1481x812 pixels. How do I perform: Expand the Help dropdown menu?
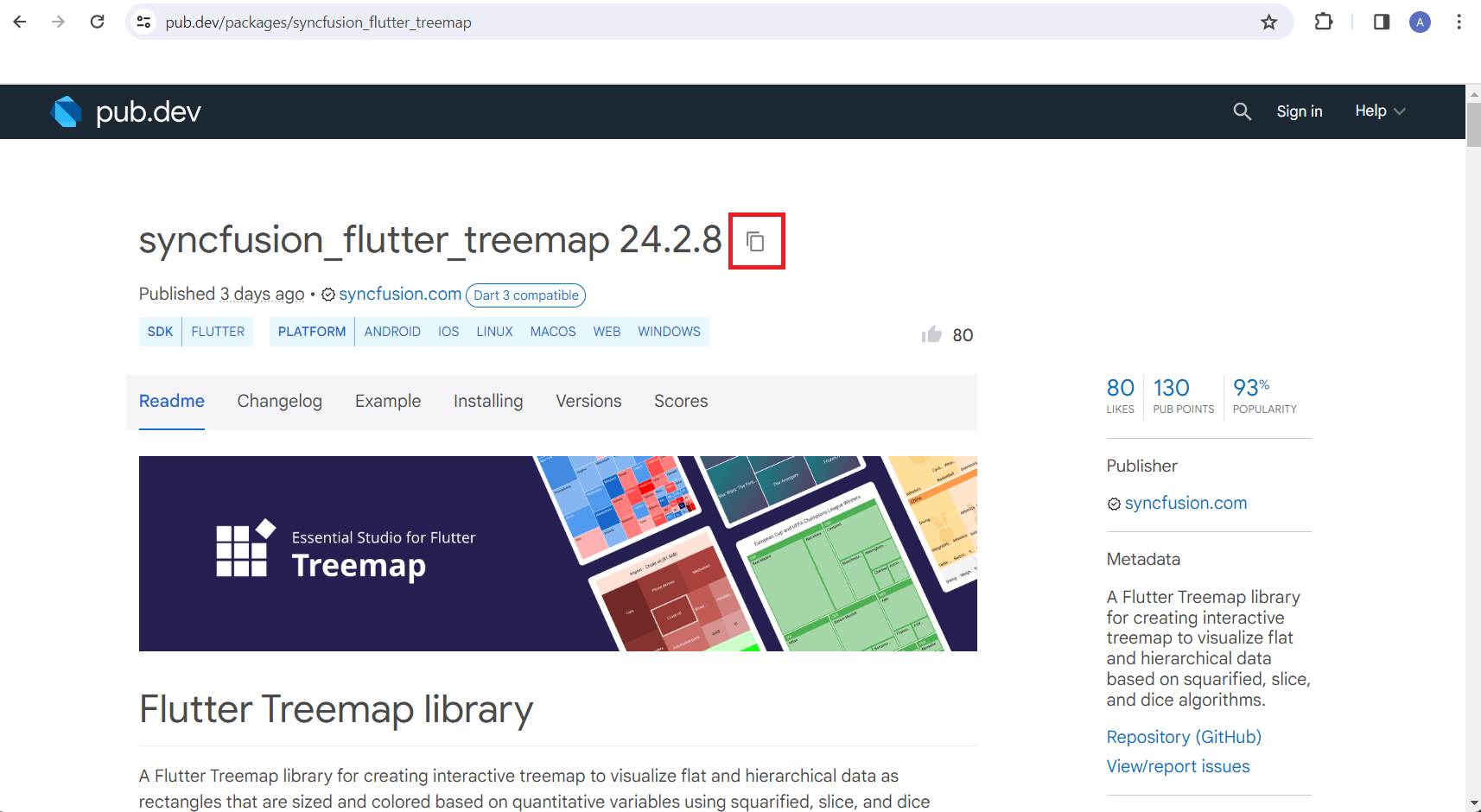(x=1380, y=111)
